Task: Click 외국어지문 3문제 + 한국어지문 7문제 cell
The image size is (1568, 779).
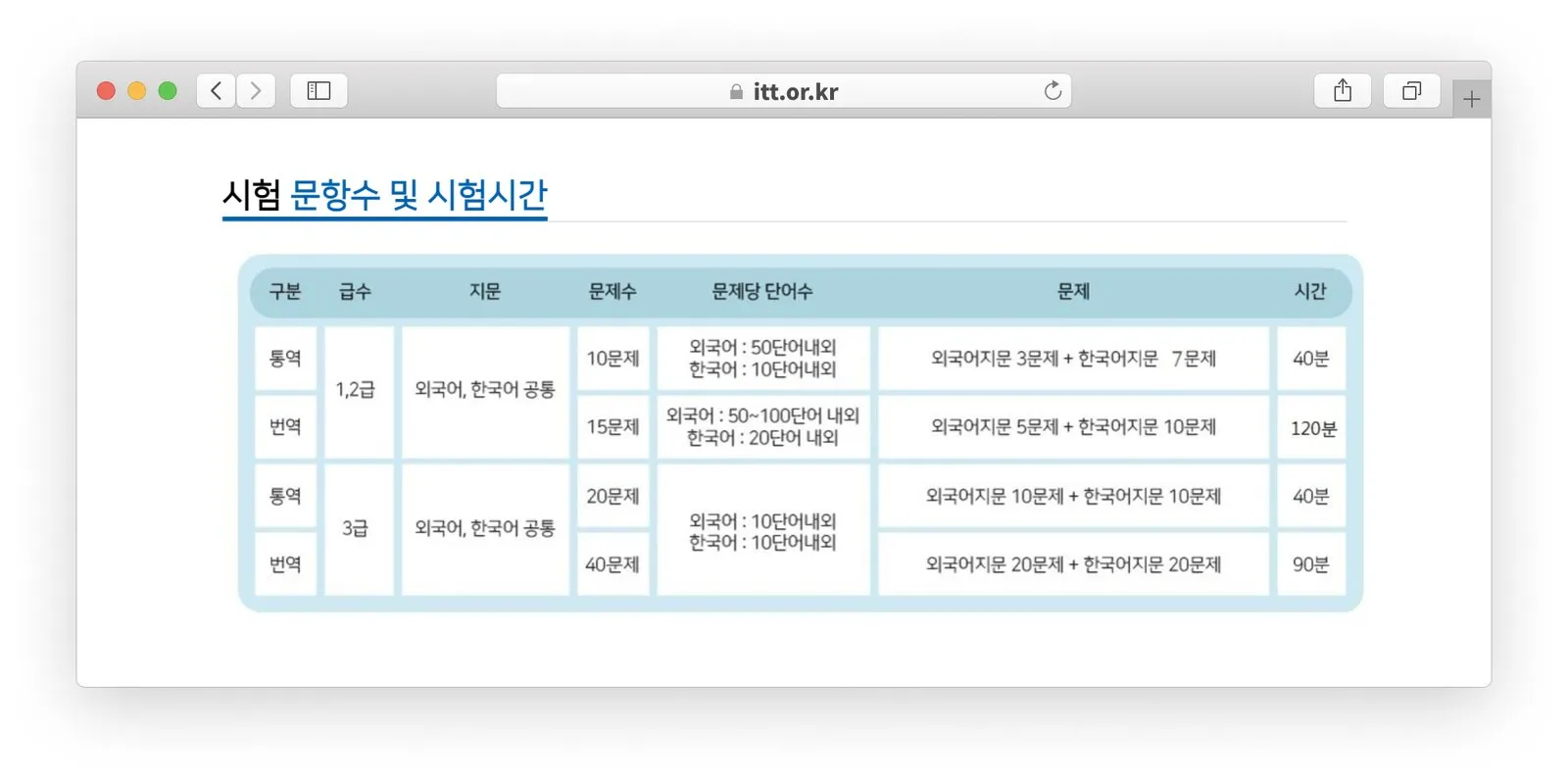Action: click(x=1073, y=359)
